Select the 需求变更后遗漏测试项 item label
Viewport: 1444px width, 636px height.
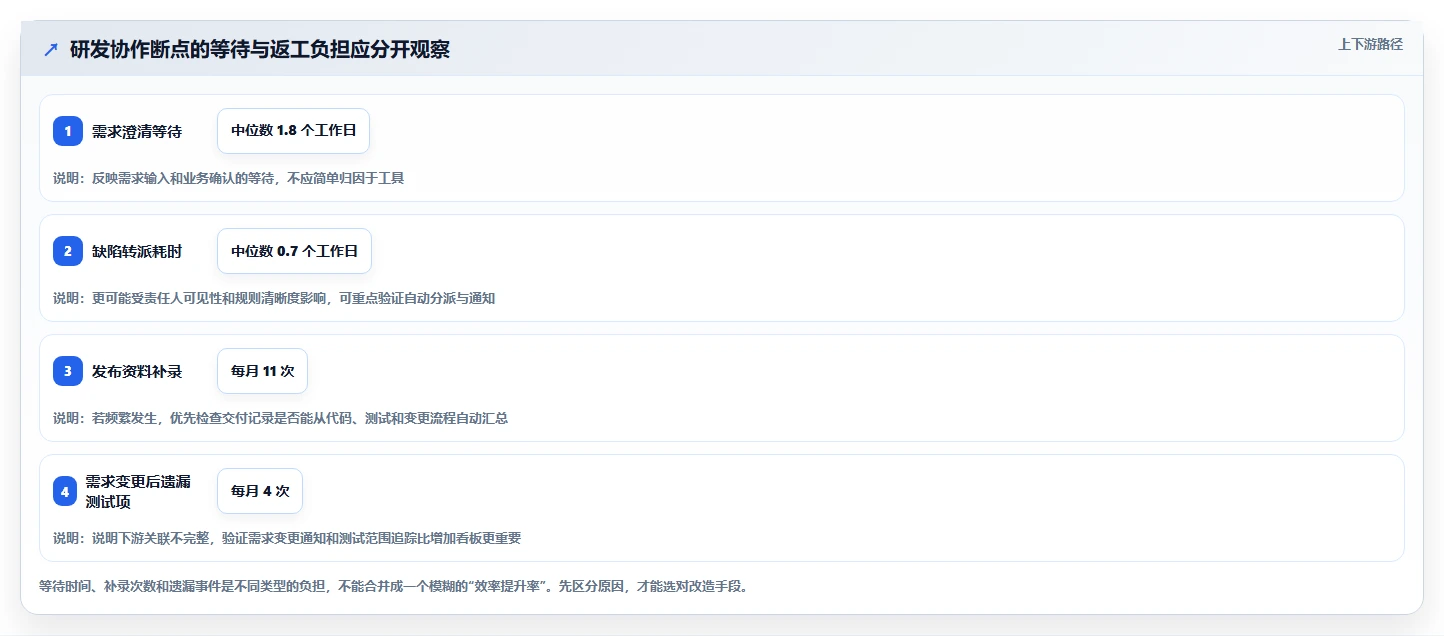pos(138,491)
